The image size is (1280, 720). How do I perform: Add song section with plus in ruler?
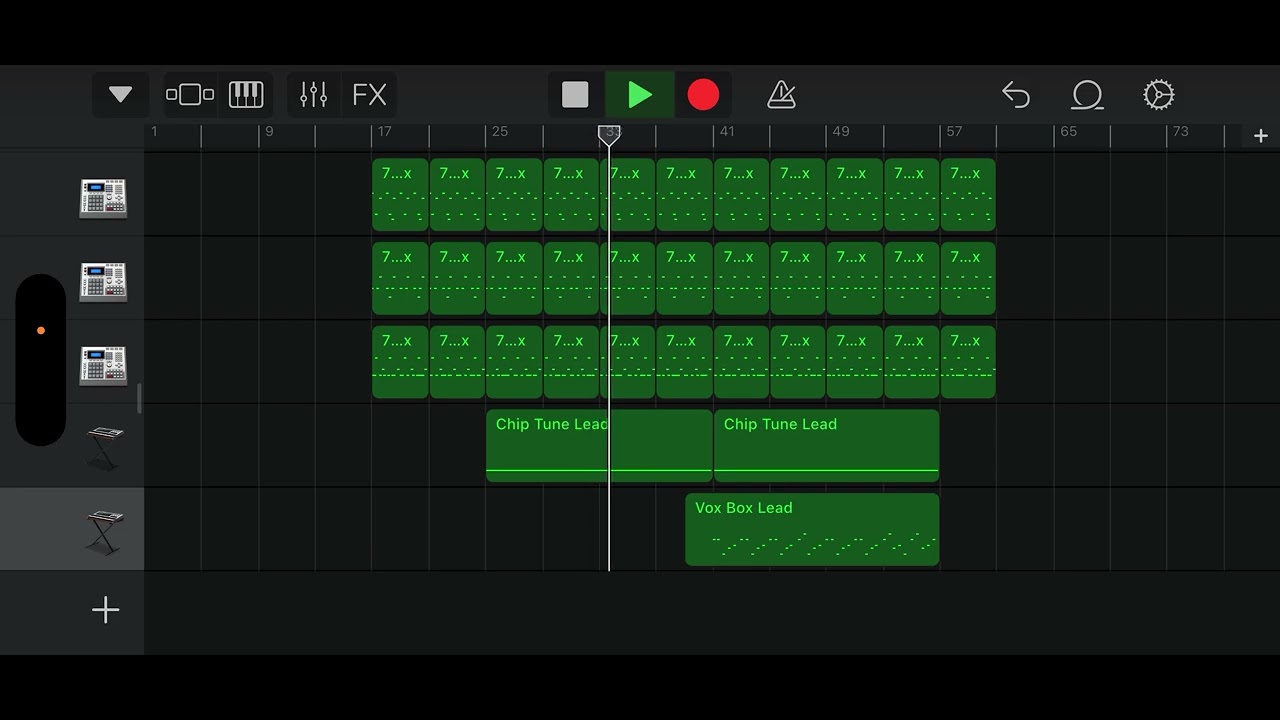pyautogui.click(x=1260, y=136)
